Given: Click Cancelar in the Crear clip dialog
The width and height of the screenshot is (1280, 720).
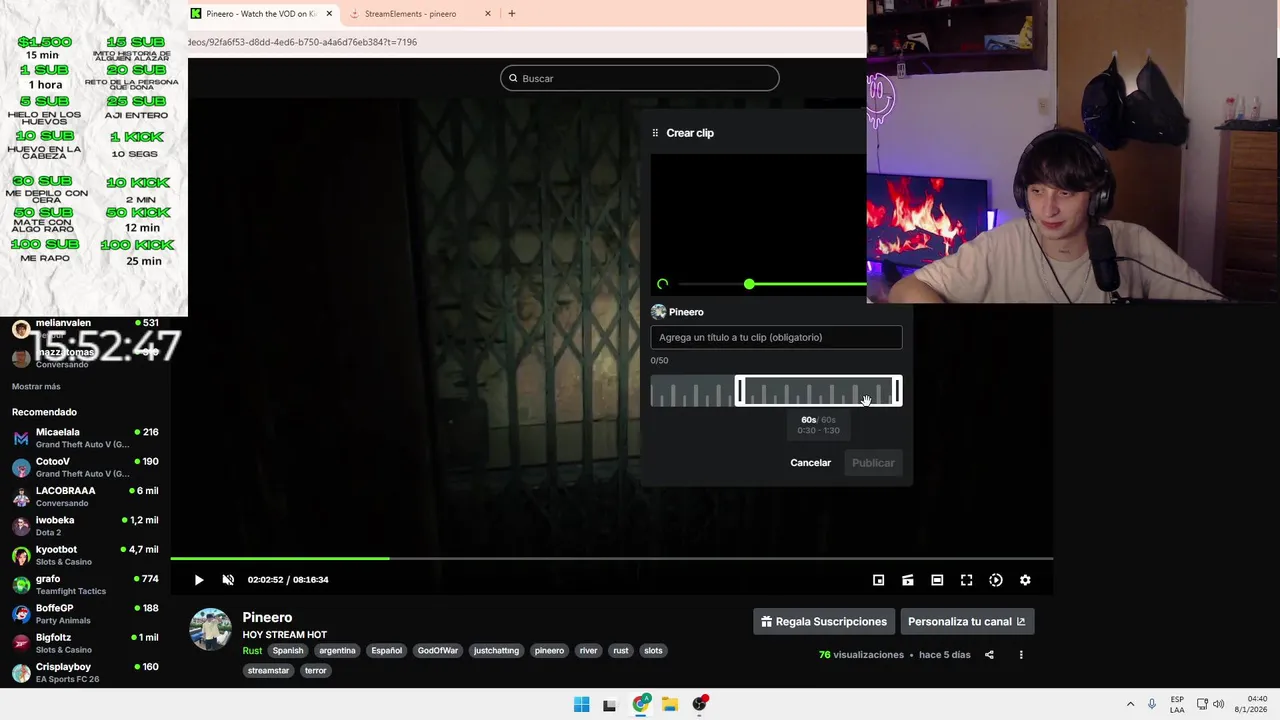Looking at the screenshot, I should click(x=810, y=463).
